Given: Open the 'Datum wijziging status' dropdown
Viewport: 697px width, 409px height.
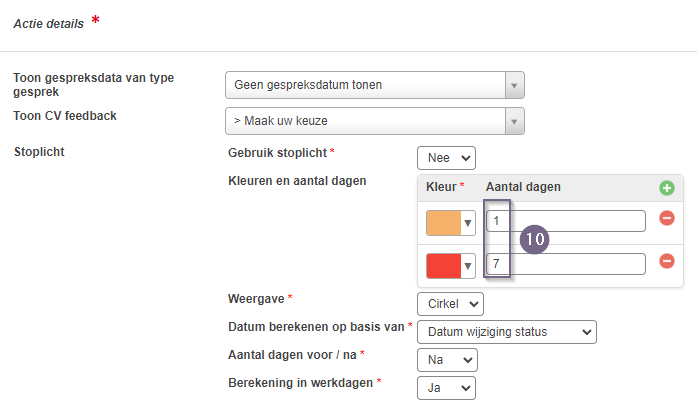Looking at the screenshot, I should [x=507, y=332].
